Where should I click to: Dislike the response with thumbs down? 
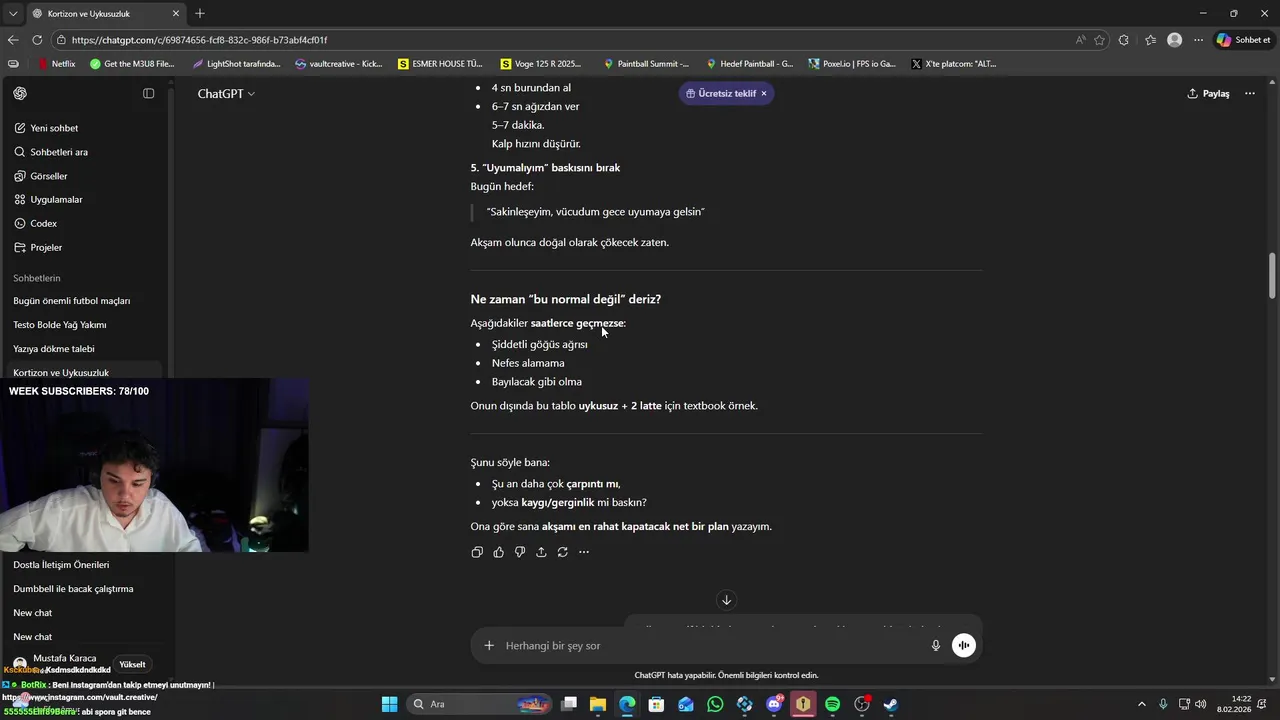520,552
